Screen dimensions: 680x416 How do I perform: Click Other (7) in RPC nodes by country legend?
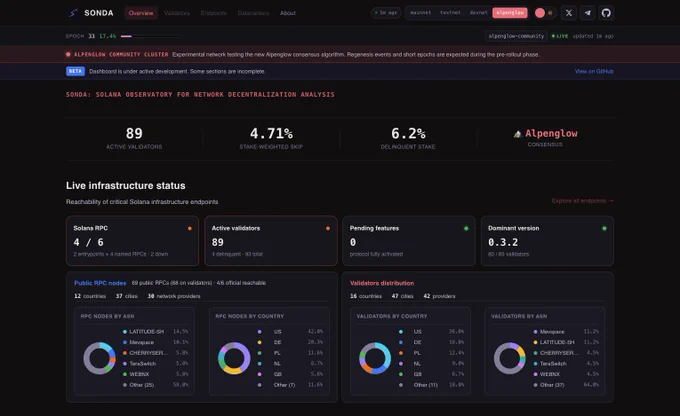284,385
